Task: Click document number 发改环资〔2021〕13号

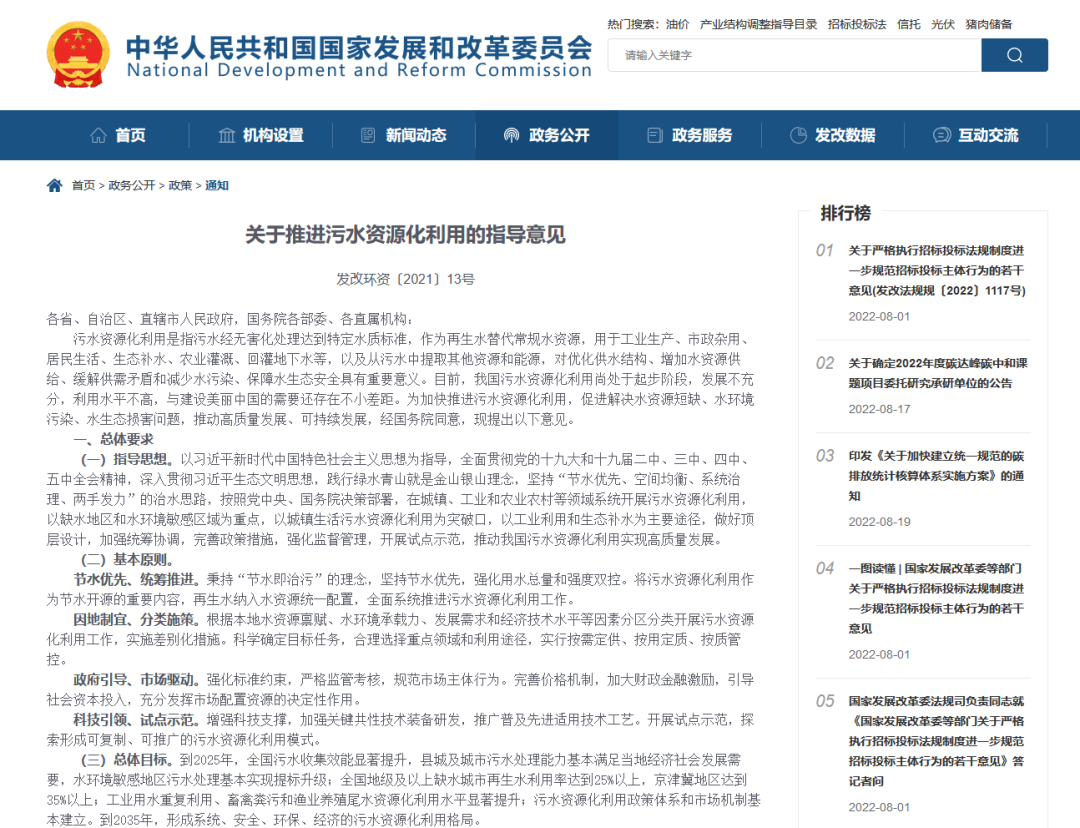Action: tap(406, 279)
